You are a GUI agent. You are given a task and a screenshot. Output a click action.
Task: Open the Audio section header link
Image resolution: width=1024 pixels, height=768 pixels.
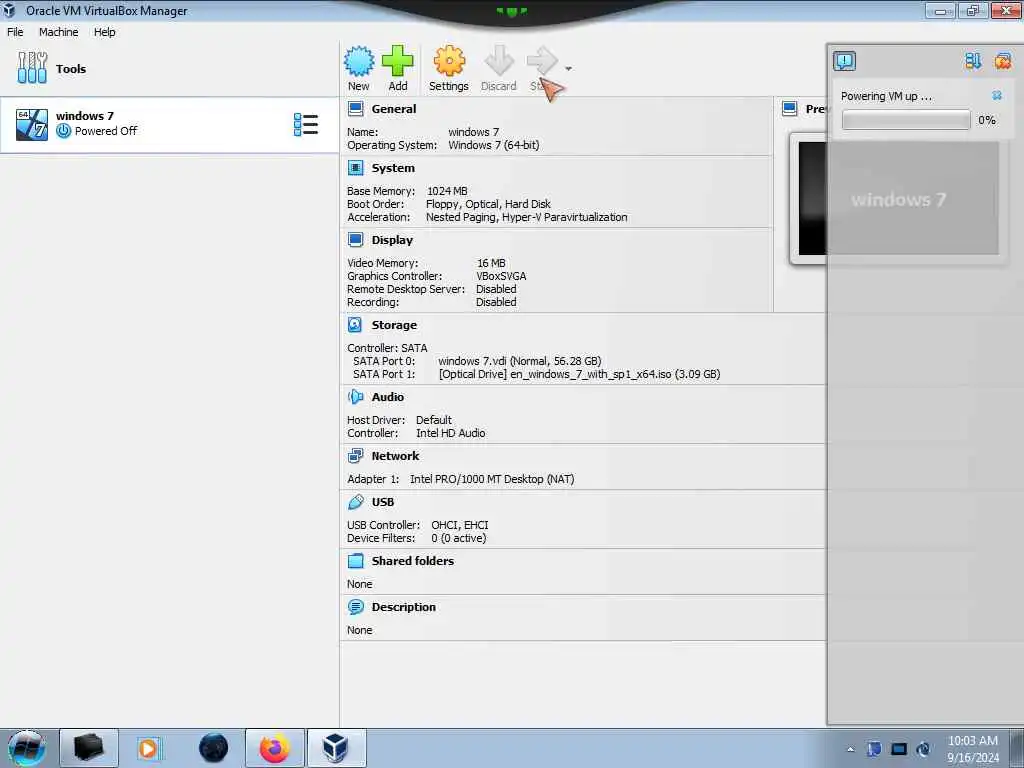click(x=388, y=396)
